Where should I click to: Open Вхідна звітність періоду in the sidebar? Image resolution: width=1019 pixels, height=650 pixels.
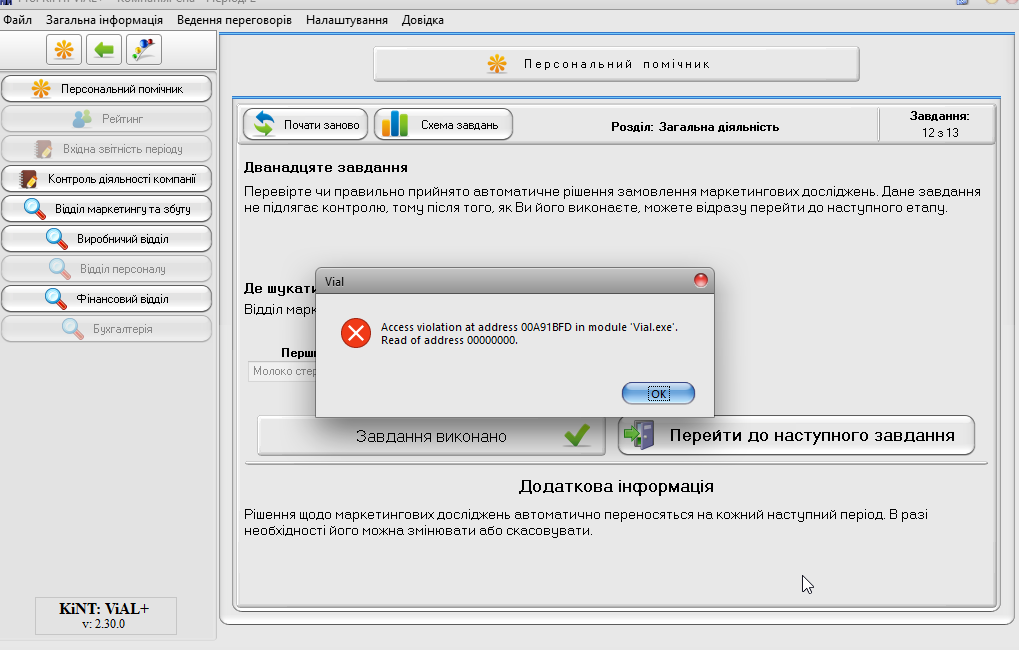[107, 149]
